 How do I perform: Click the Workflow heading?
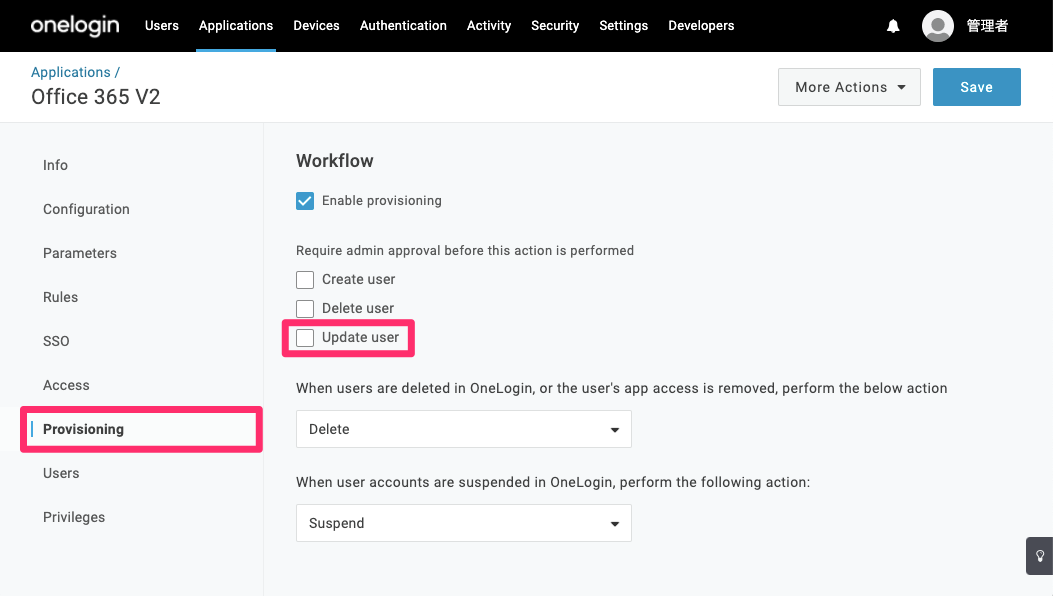point(334,161)
